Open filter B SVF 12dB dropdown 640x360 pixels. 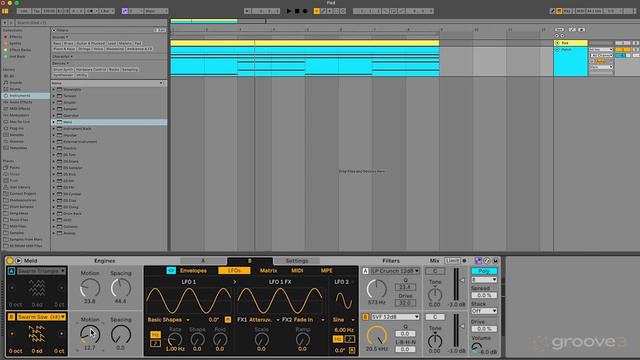coord(395,317)
